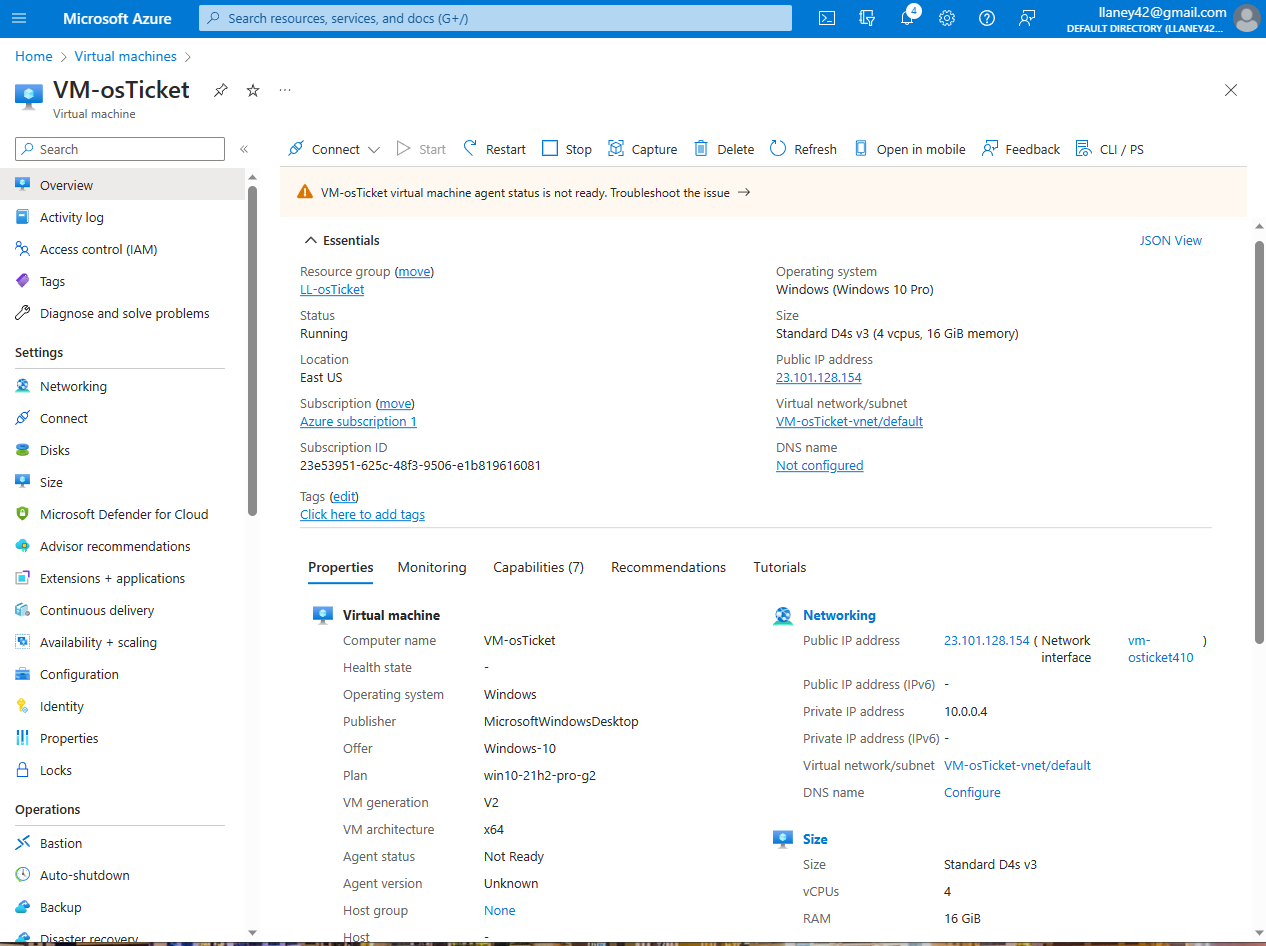1266x946 pixels.
Task: Delete the virtual machine
Action: pos(723,148)
